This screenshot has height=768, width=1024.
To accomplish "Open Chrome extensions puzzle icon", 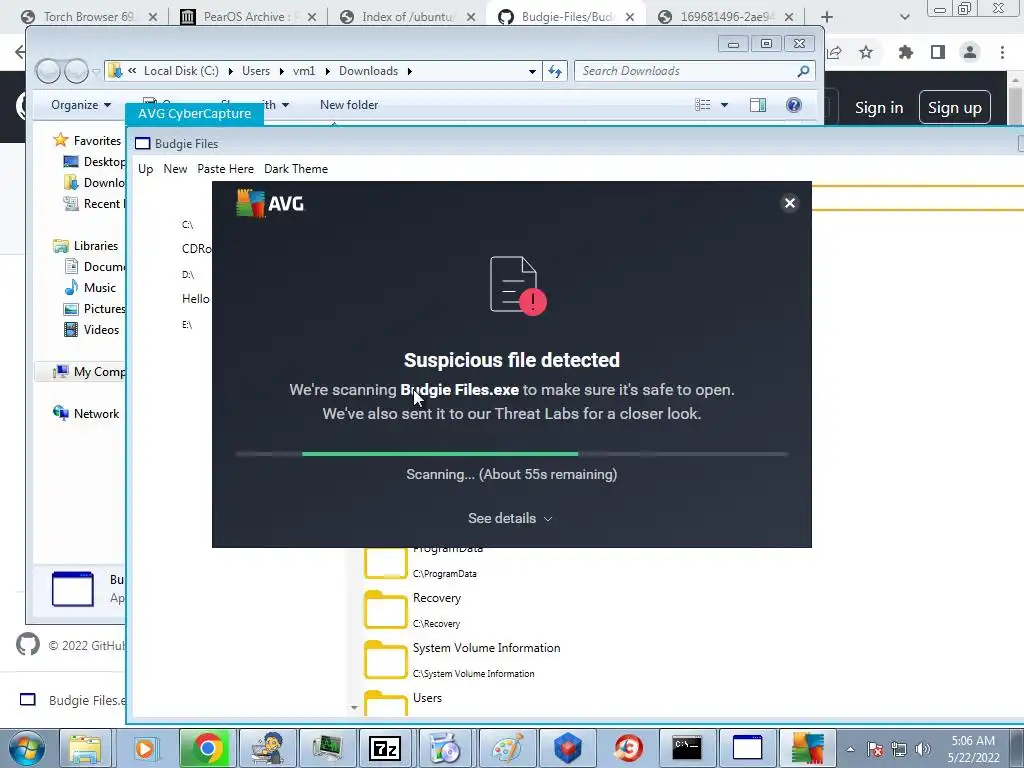I will [x=905, y=52].
